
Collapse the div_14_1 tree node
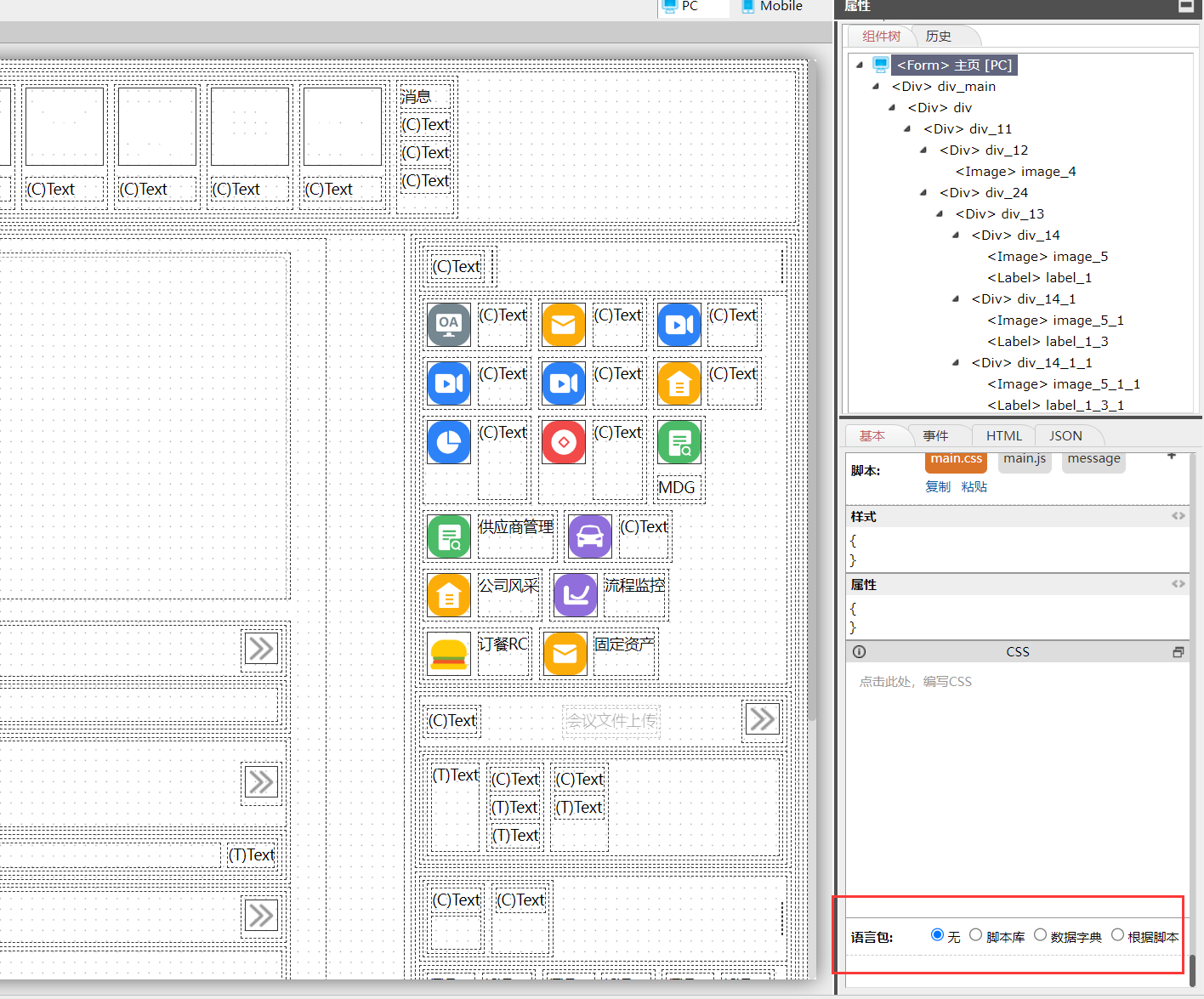point(957,298)
